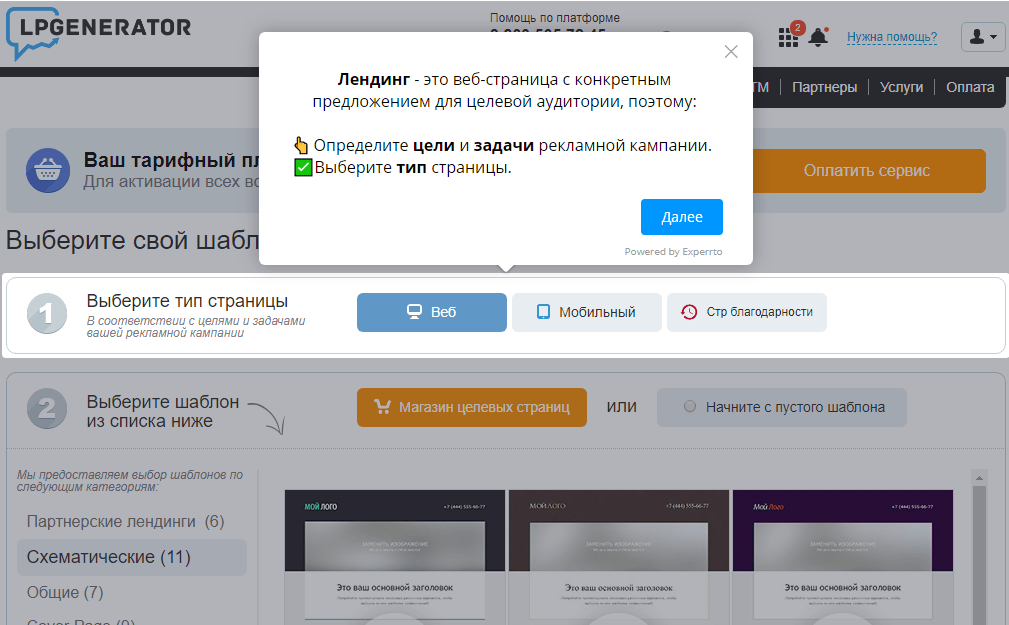Click the shopping basket icon in tariff banner
1009x625 pixels.
(x=47, y=170)
